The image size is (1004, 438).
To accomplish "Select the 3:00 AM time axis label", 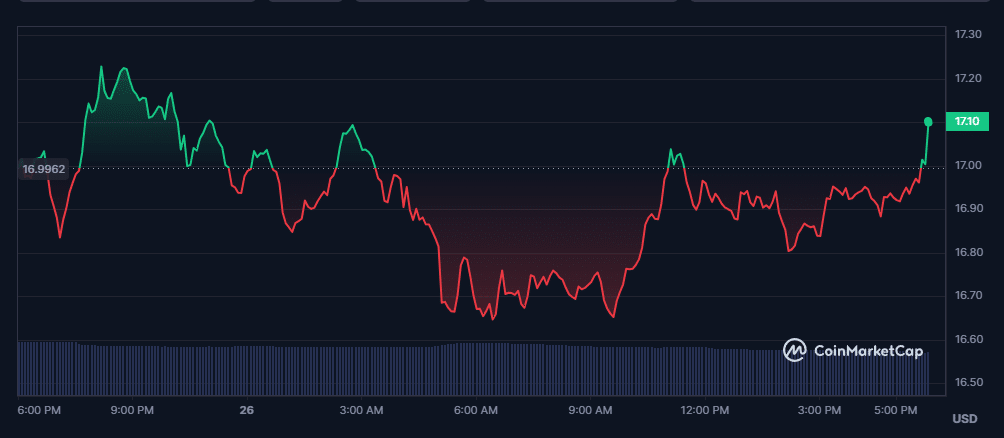I will click(x=362, y=410).
